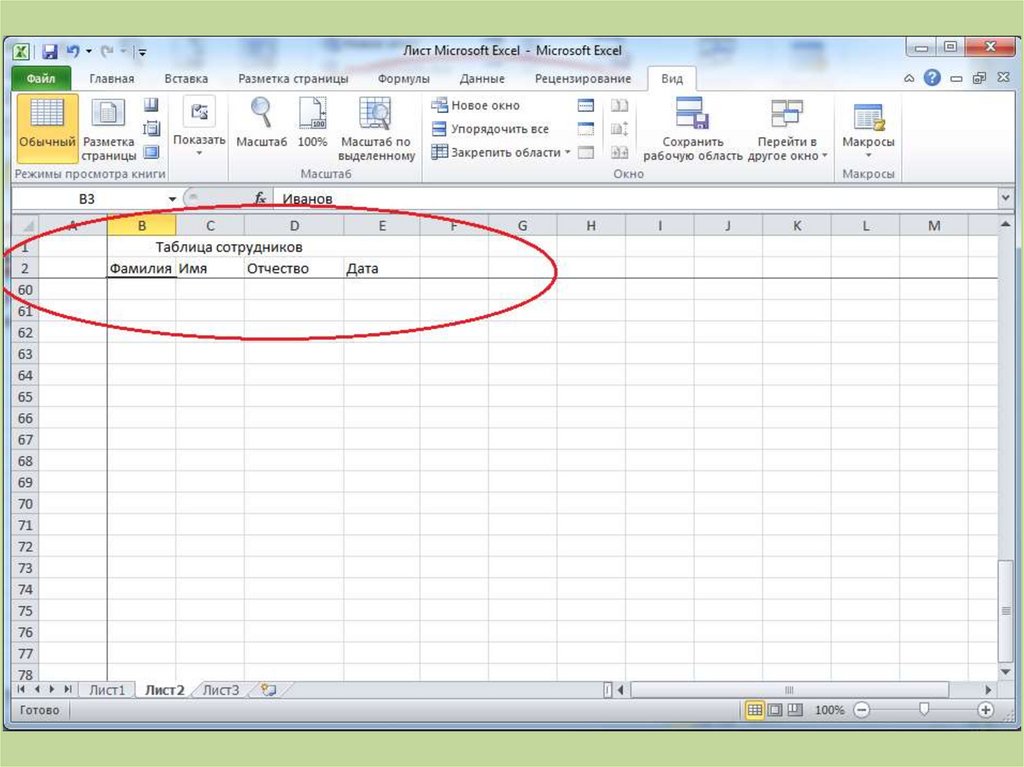
Task: Open the Review (Рецензирование) tab
Action: 583,78
